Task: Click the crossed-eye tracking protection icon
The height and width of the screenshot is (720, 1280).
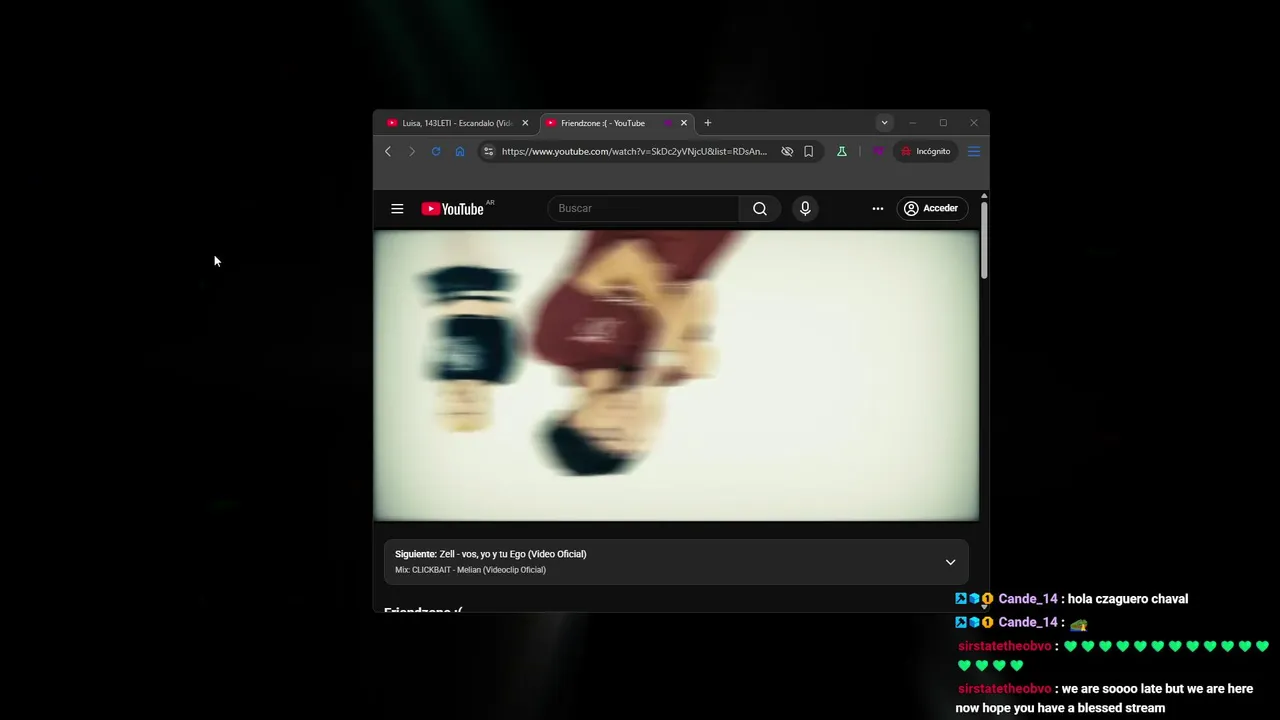Action: click(x=787, y=151)
